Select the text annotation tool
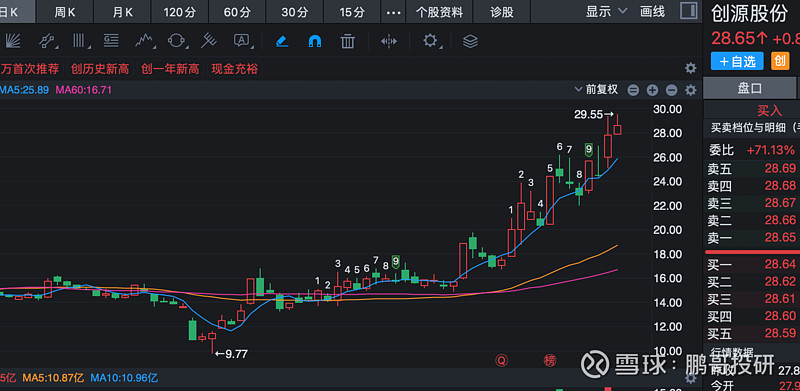The image size is (800, 391). tap(242, 41)
